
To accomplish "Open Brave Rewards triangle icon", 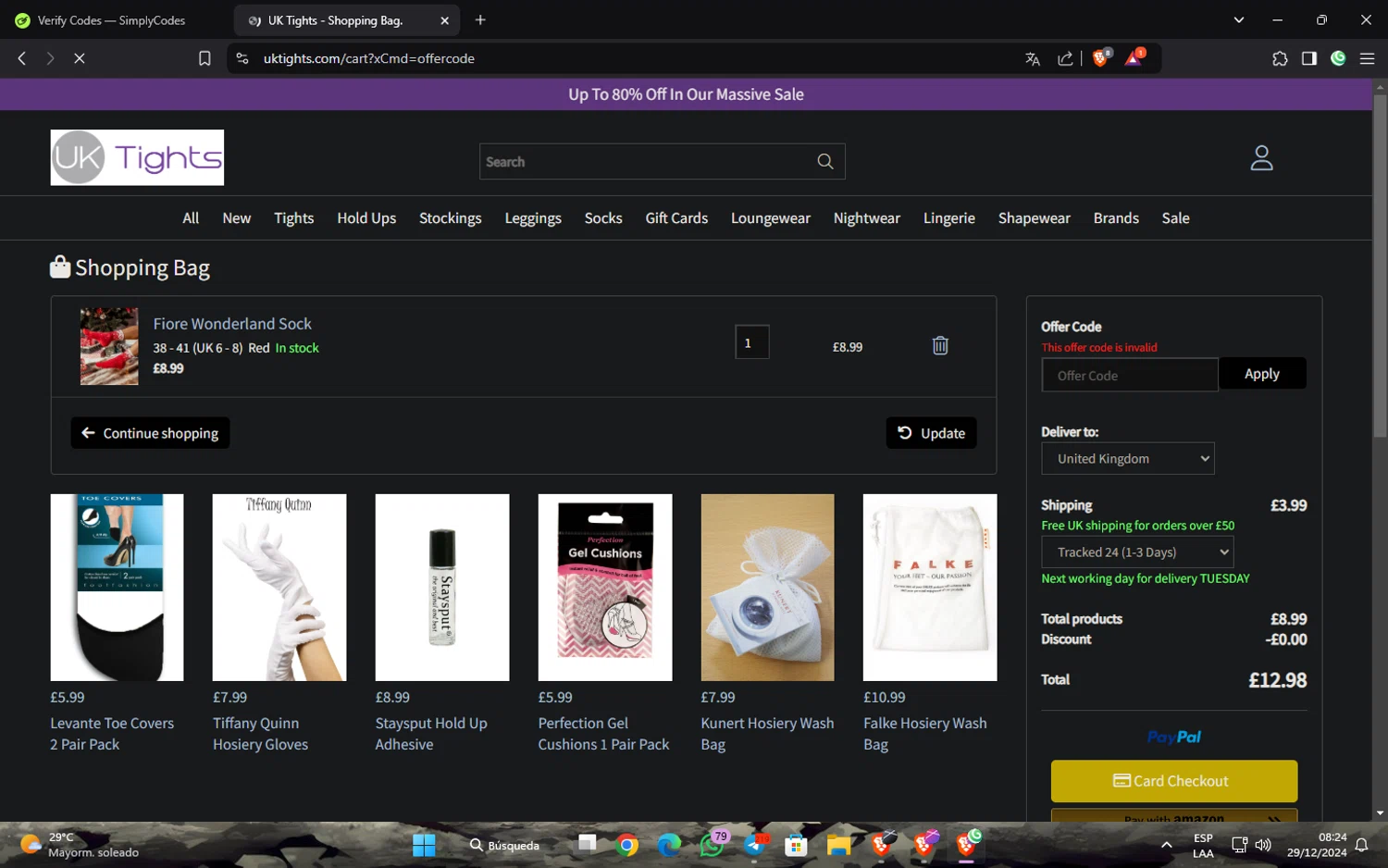I will (1134, 58).
